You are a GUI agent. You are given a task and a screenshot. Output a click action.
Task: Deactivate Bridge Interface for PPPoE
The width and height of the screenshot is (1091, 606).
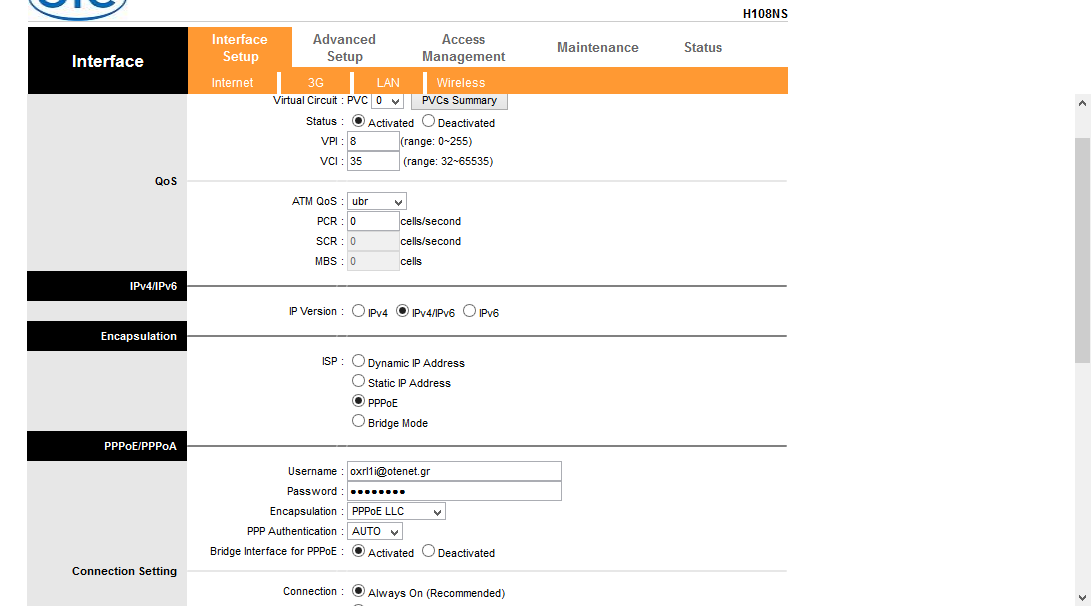point(429,551)
